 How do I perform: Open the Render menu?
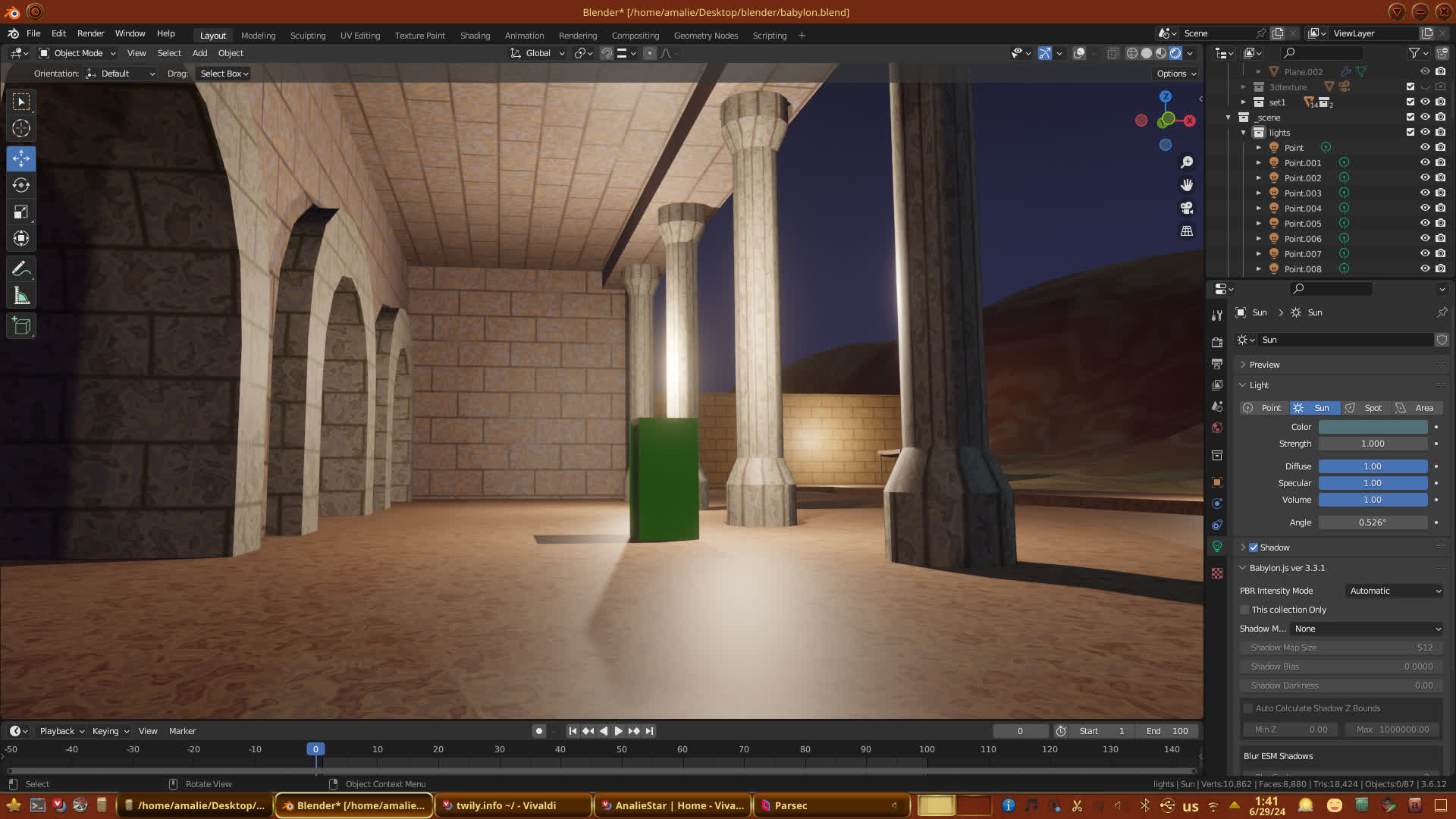pyautogui.click(x=90, y=33)
